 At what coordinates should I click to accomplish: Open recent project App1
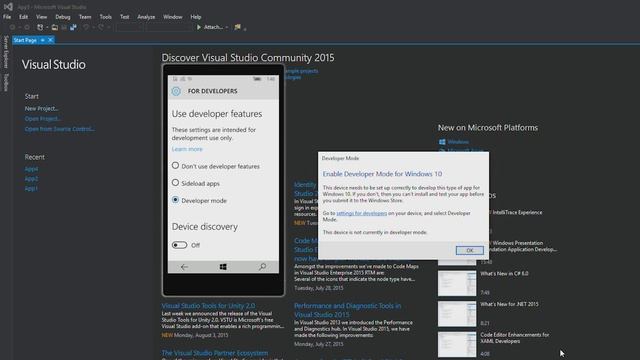[x=31, y=188]
